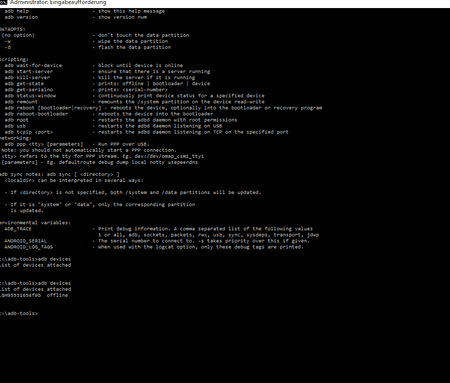This screenshot has height=383, width=450.
Task: Click the 'adb version' command text
Action: tap(21, 17)
